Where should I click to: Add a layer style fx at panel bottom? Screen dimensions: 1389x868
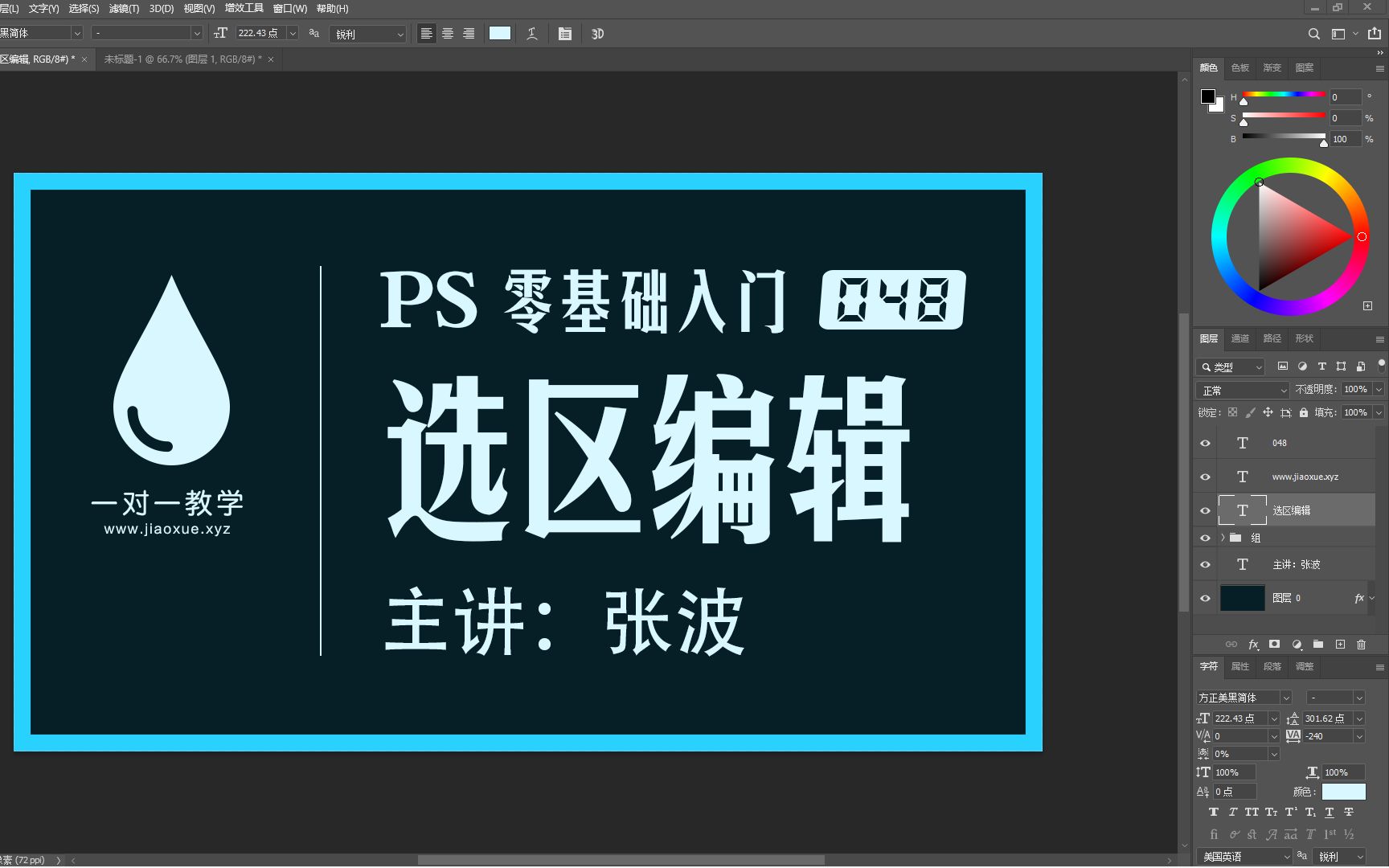[x=1253, y=645]
